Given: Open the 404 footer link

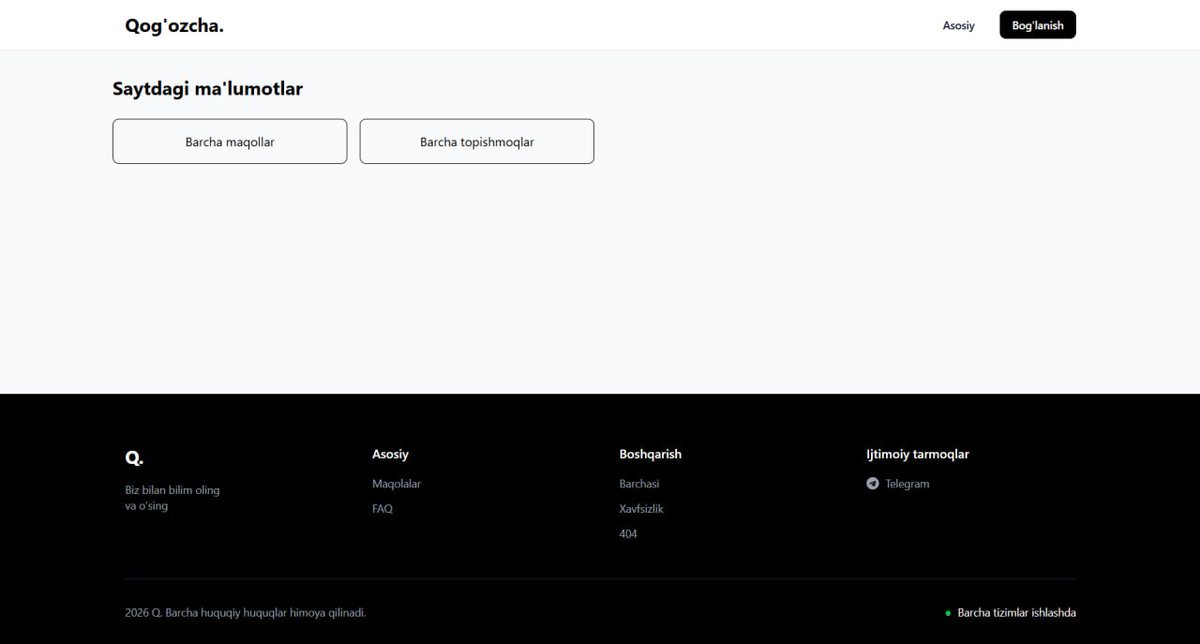Looking at the screenshot, I should (x=628, y=534).
